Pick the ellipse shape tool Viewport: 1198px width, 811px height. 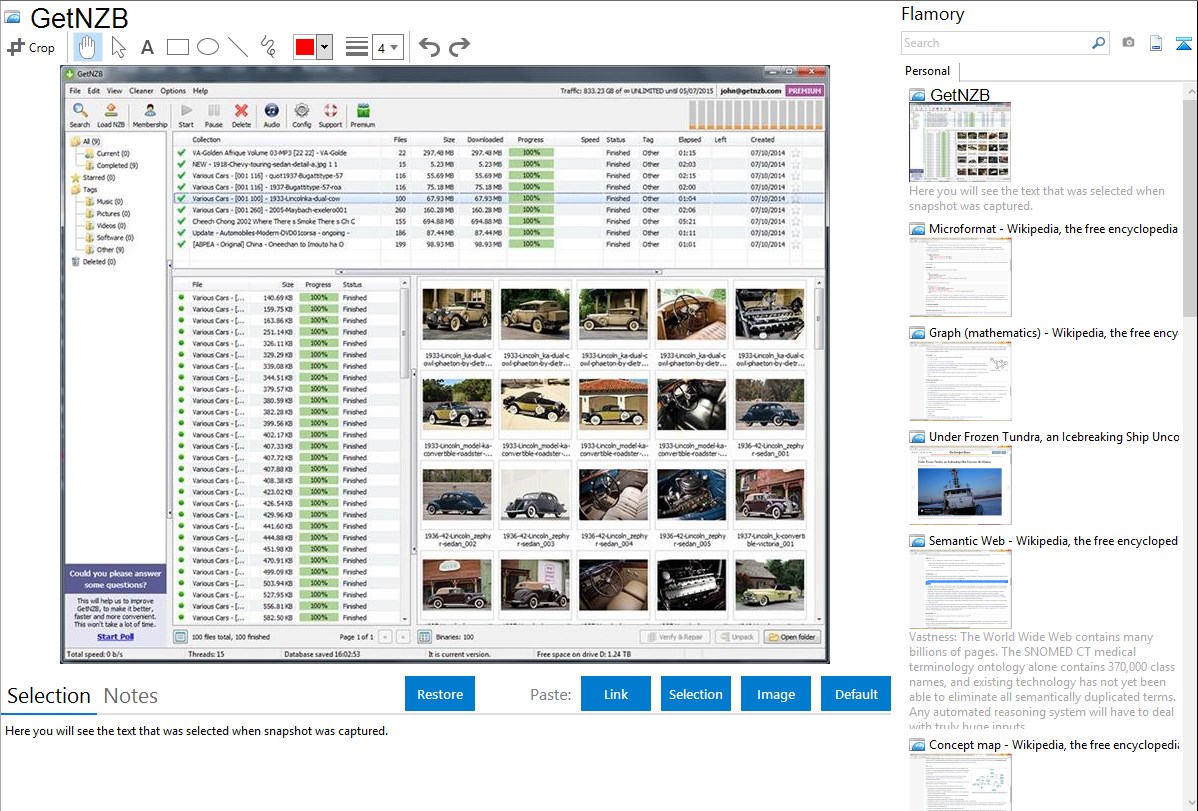point(208,47)
